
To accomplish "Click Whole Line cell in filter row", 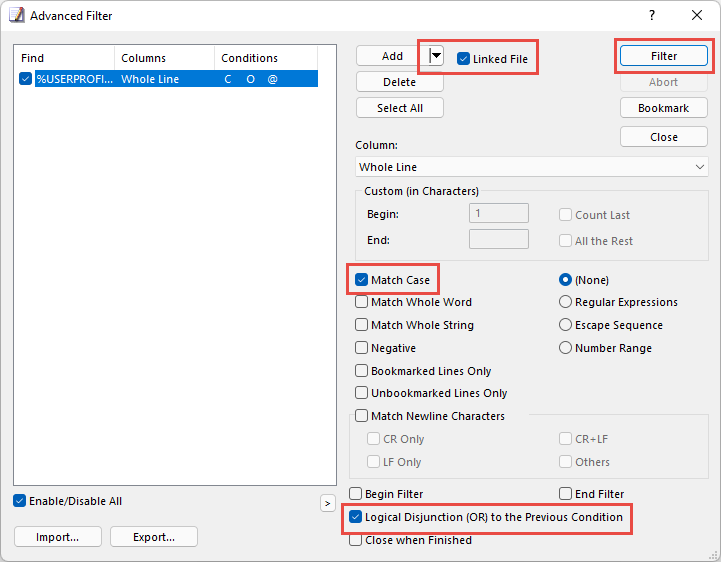I will [x=150, y=79].
